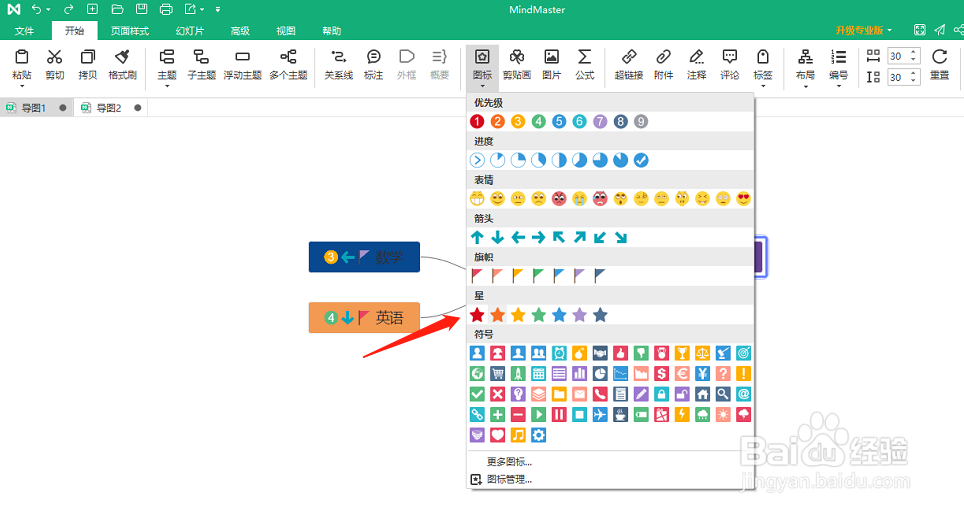The height and width of the screenshot is (515, 964).
Task: Select the red star icon
Action: pyautogui.click(x=477, y=315)
